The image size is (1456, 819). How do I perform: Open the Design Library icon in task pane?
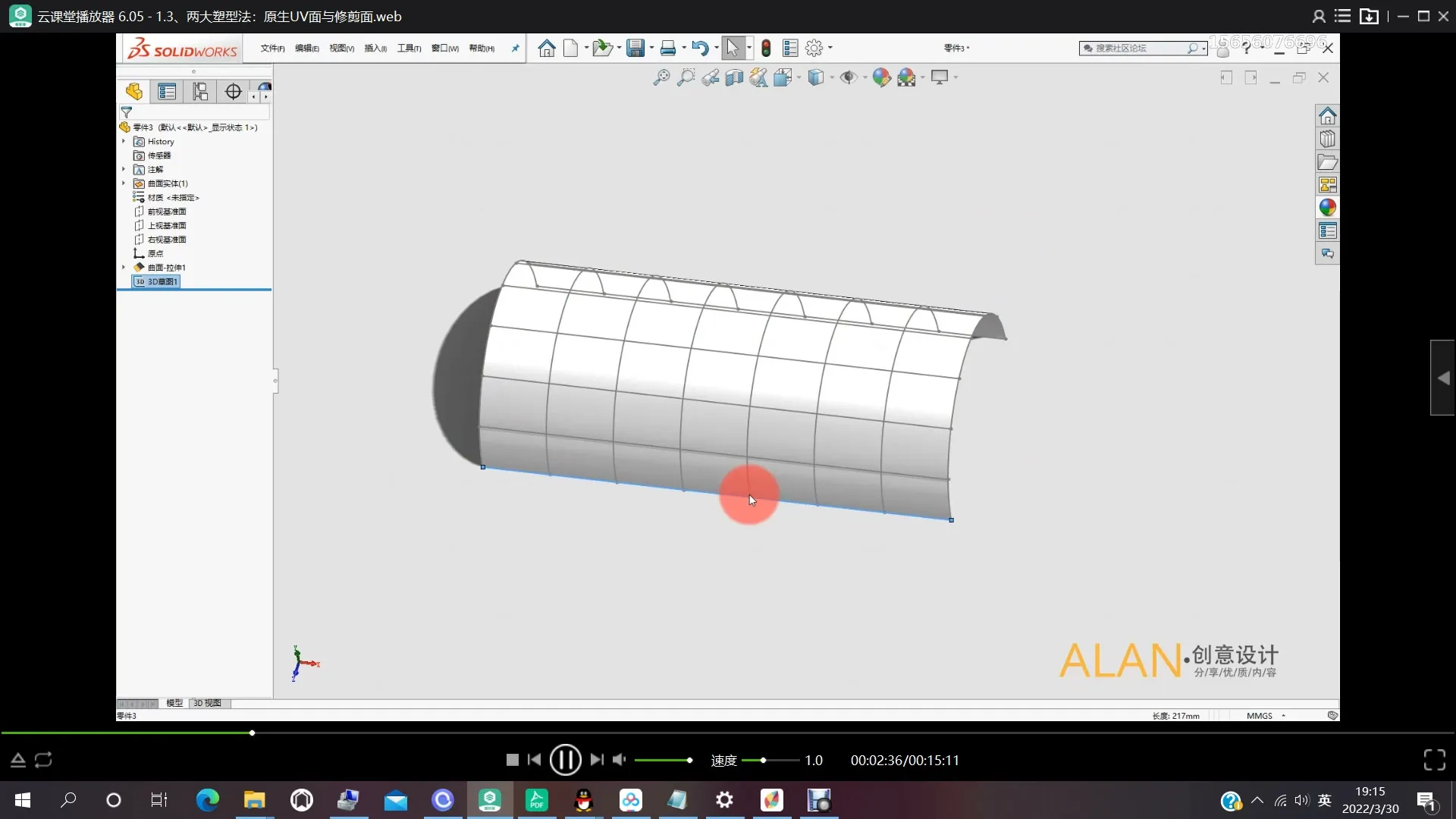click(1327, 140)
